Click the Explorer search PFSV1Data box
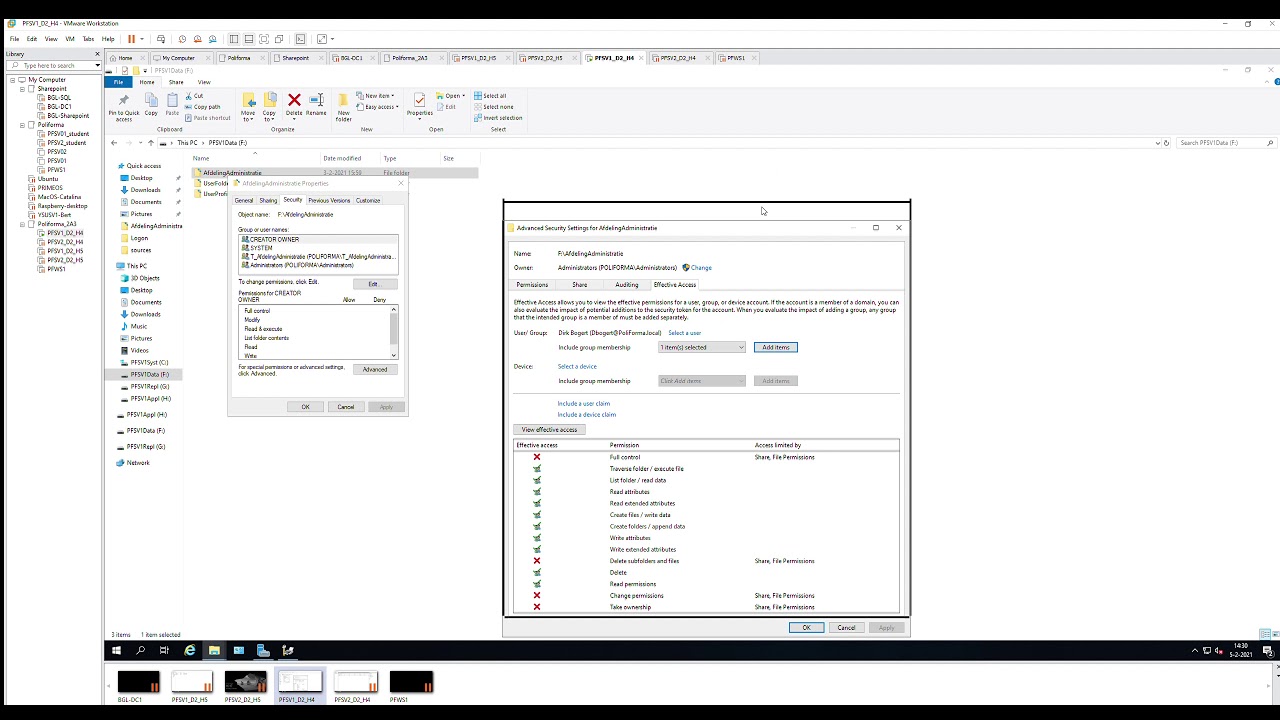 [x=1225, y=143]
